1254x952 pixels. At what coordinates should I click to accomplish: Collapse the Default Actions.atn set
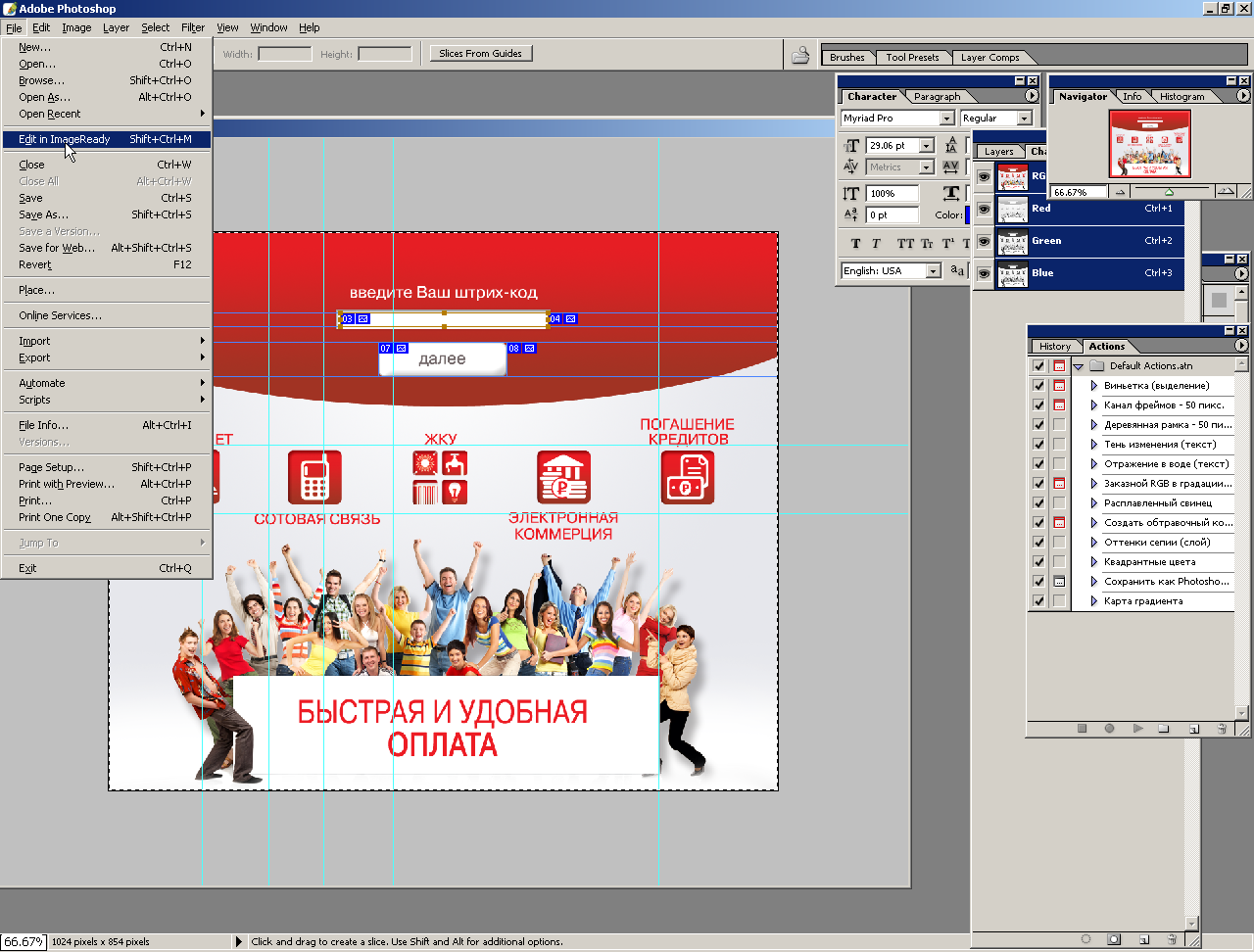click(1079, 366)
